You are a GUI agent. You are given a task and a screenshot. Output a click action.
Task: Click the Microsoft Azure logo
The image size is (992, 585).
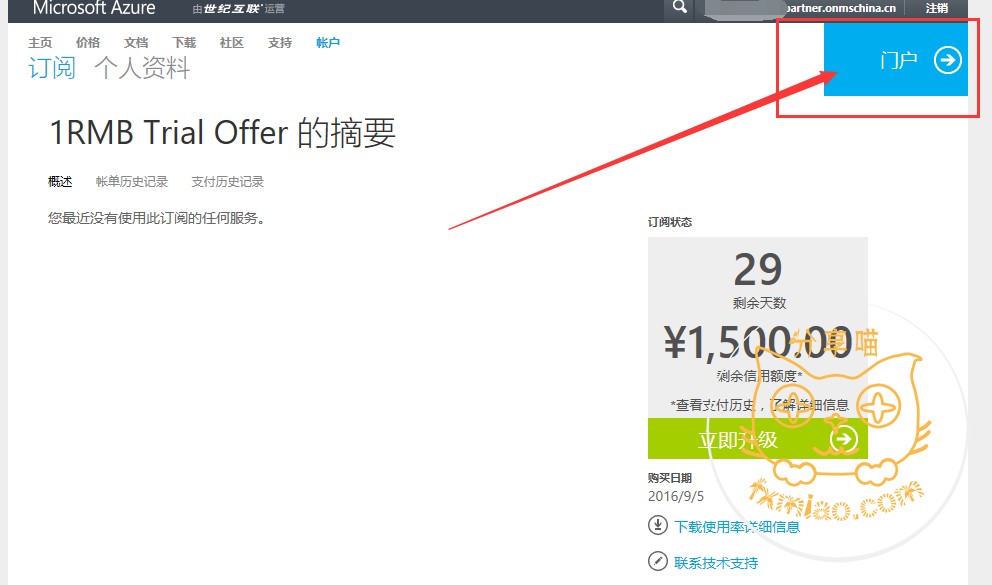pyautogui.click(x=94, y=8)
